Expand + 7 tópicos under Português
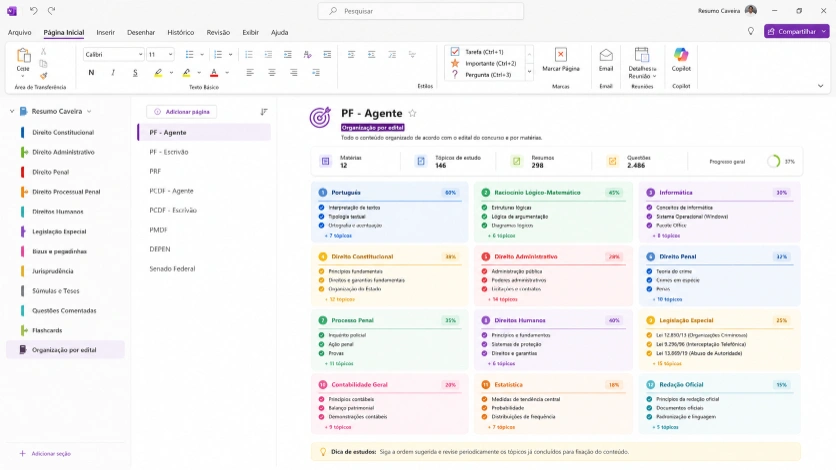This screenshot has height=470, width=836. [338, 236]
